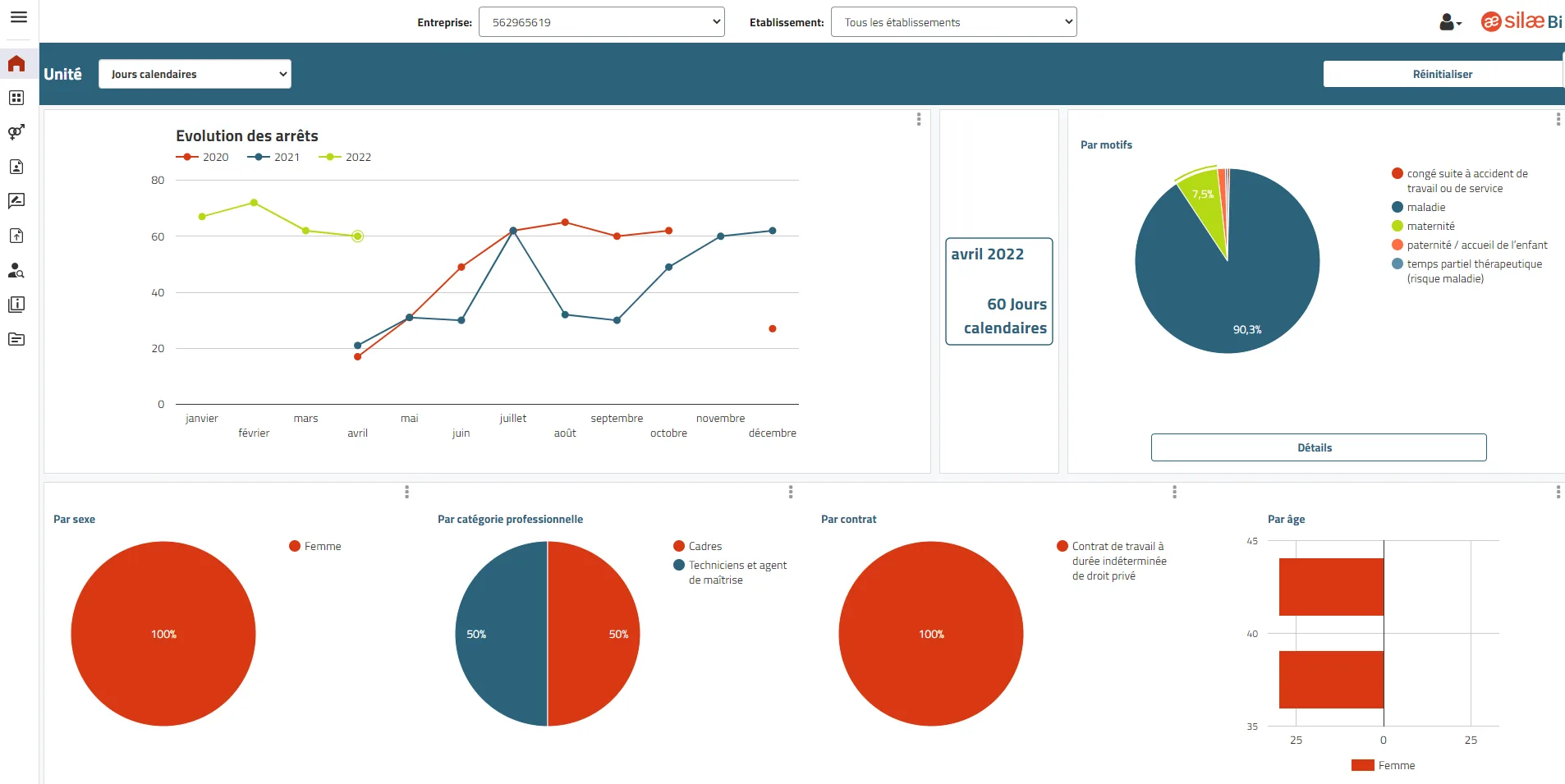Select the 2020 août data point
Screen dimensions: 1565x784
click(x=565, y=222)
